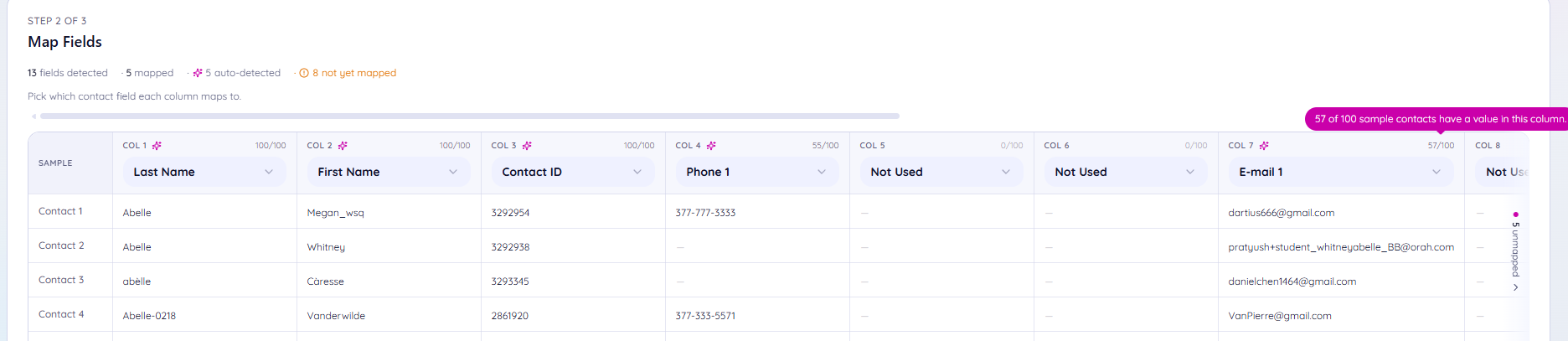Open the E-mail 1 mapping dropdown
The height and width of the screenshot is (341, 1568).
[1341, 172]
